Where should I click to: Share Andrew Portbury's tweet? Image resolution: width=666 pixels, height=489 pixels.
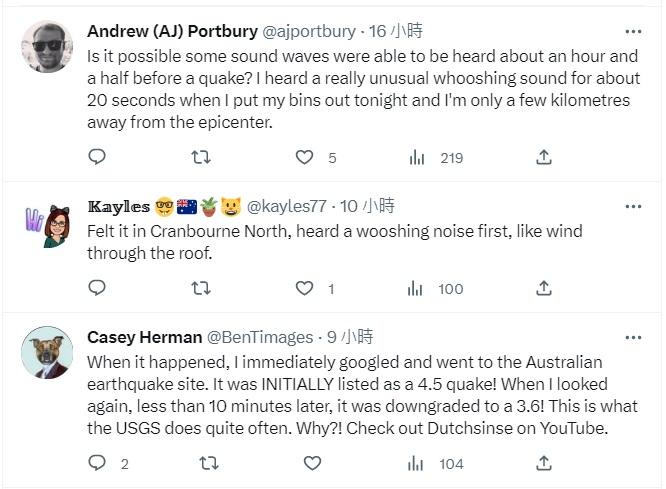[543, 157]
